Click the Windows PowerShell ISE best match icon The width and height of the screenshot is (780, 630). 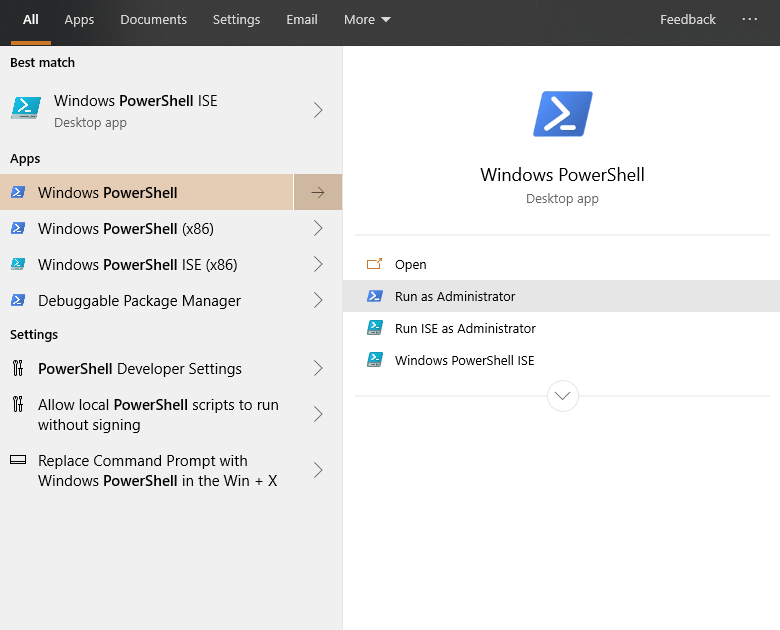[26, 110]
